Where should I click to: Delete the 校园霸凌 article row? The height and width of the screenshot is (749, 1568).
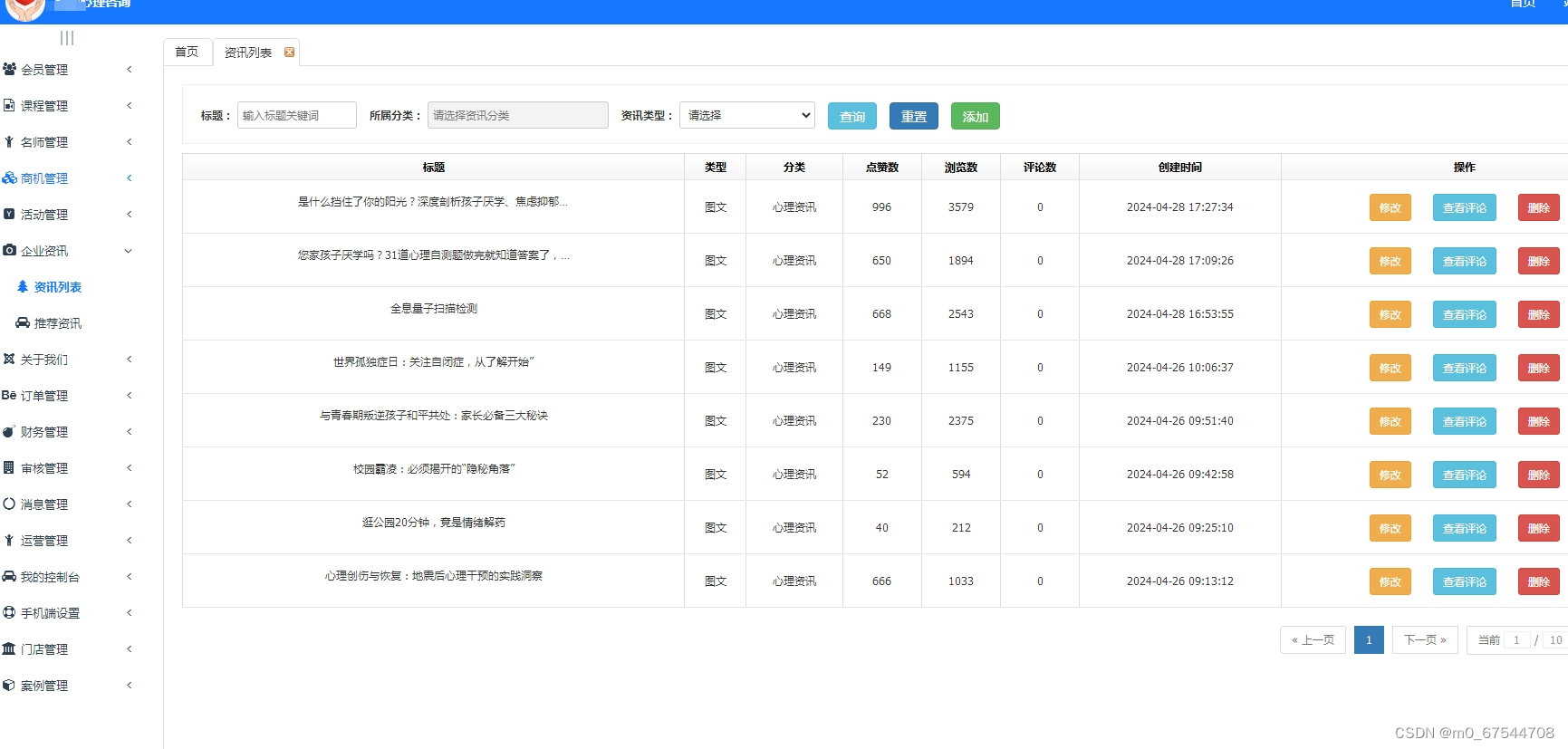1539,475
